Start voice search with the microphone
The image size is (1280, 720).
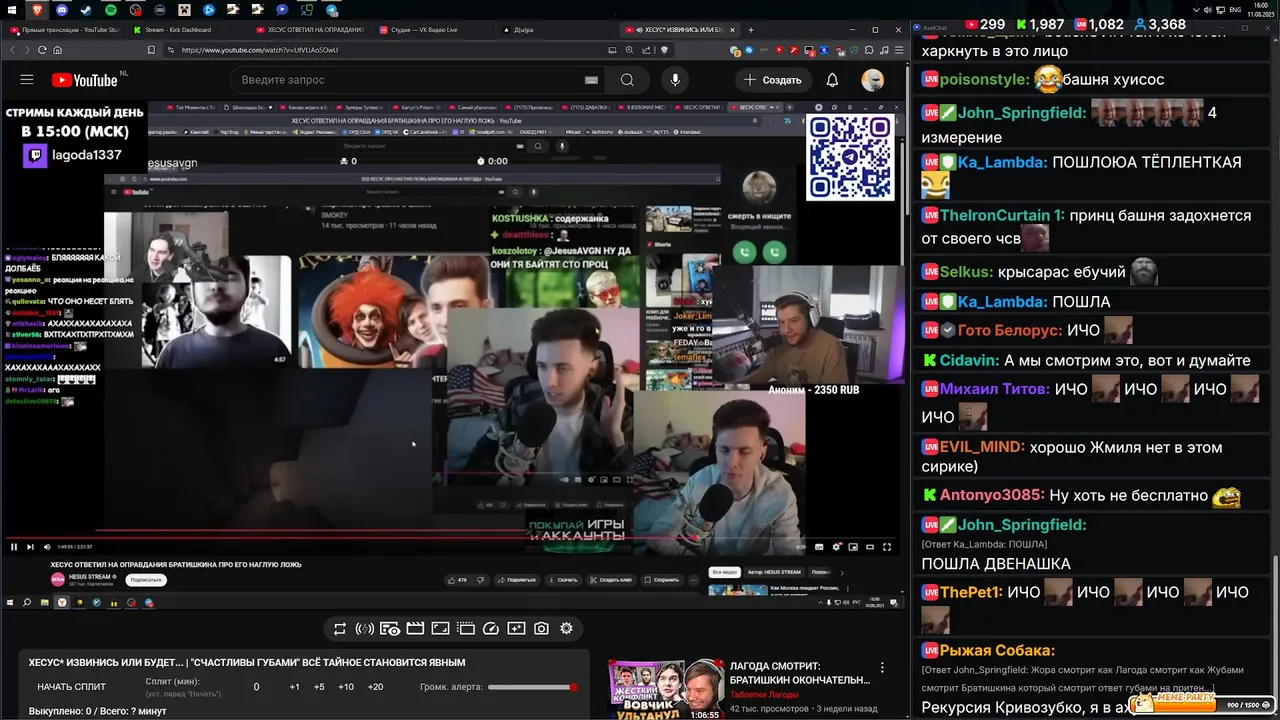(675, 80)
